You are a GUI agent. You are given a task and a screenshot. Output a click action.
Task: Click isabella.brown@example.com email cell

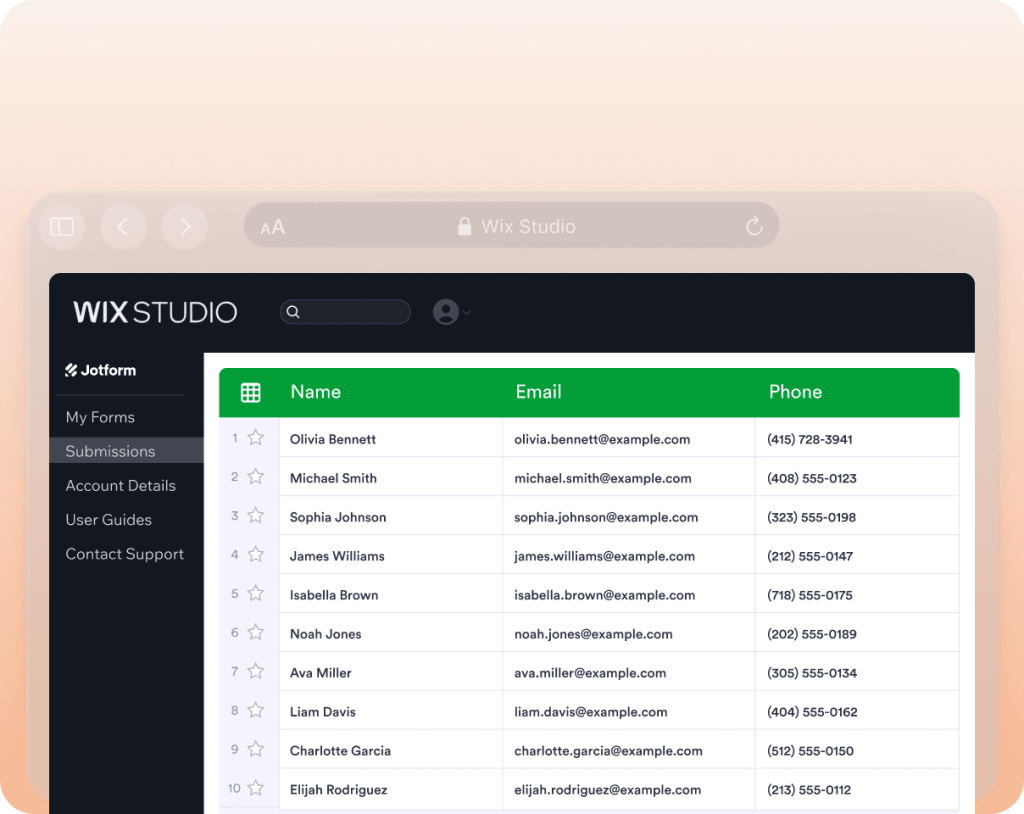[x=629, y=594]
